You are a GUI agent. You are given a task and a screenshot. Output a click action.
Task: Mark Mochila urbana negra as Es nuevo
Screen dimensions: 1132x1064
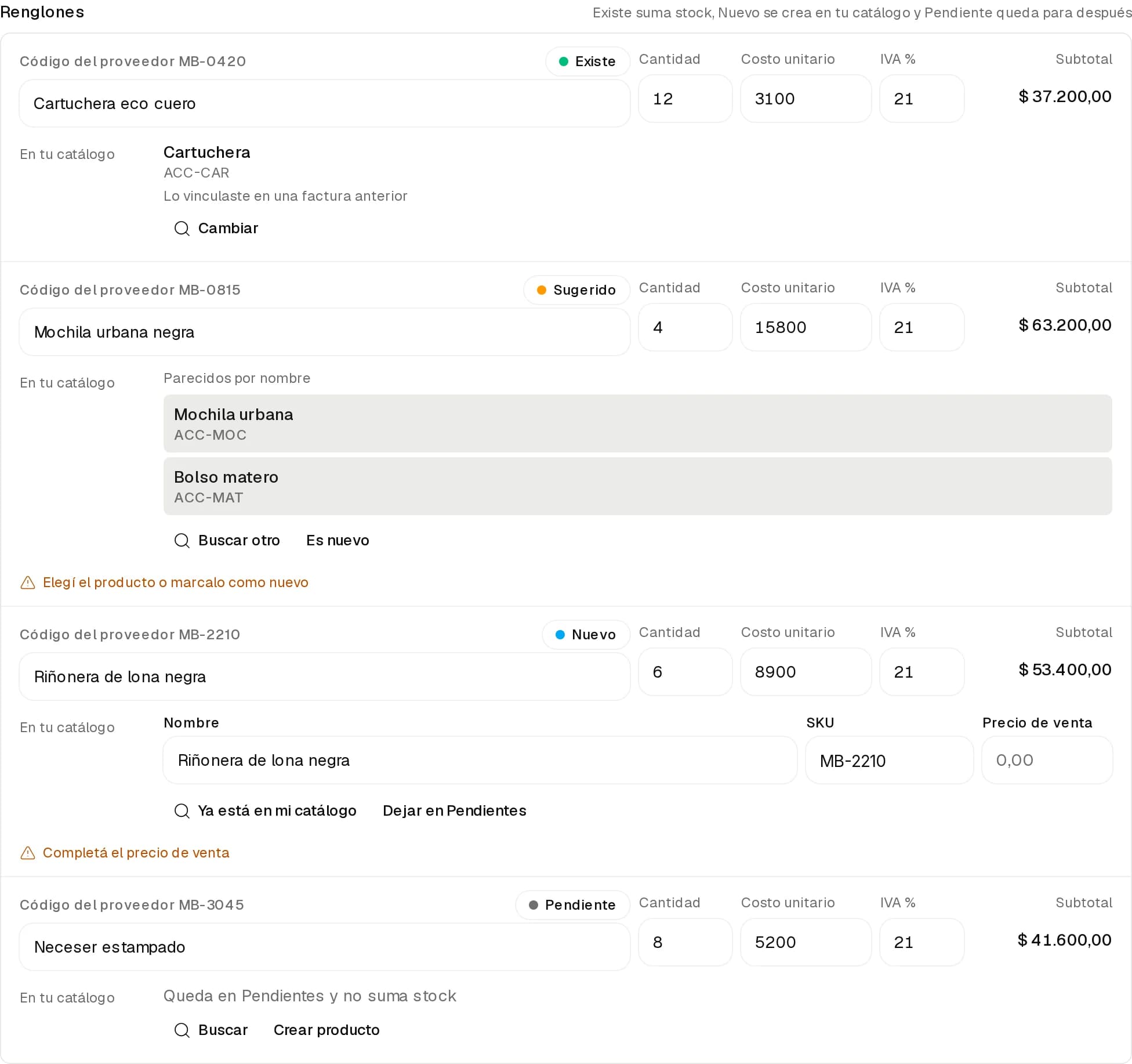(338, 540)
